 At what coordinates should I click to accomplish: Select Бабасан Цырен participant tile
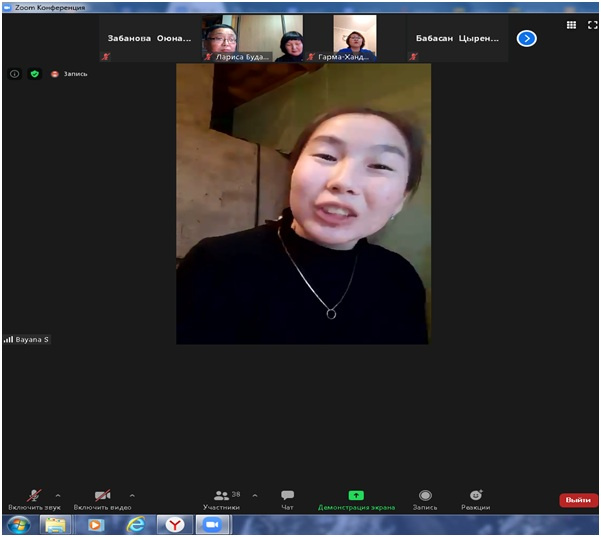point(457,39)
